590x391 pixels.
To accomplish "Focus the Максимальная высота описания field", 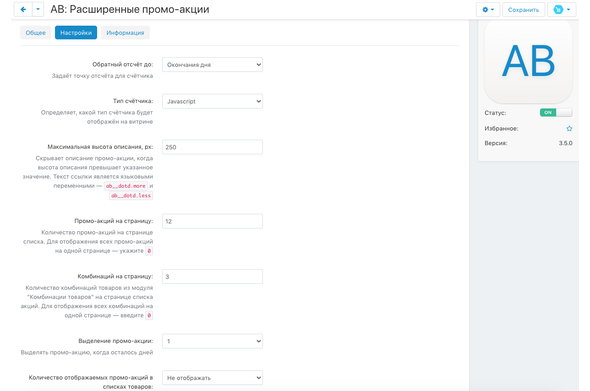I will [212, 147].
